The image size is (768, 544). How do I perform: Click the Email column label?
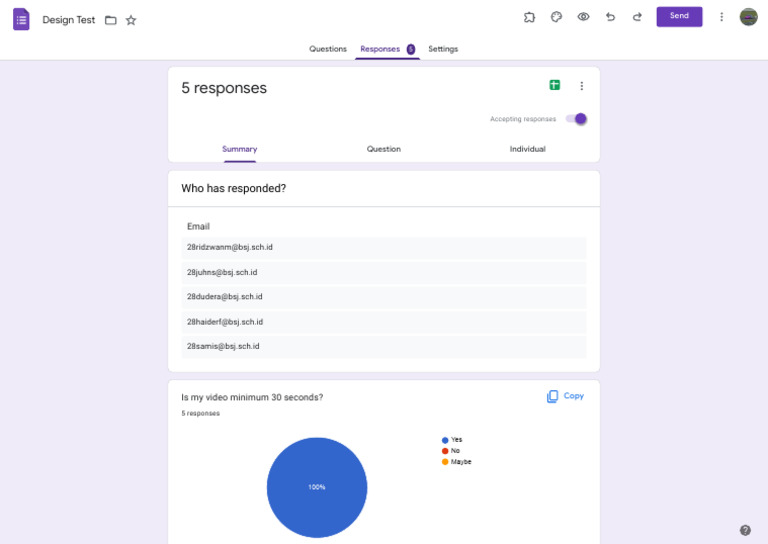[x=198, y=226]
